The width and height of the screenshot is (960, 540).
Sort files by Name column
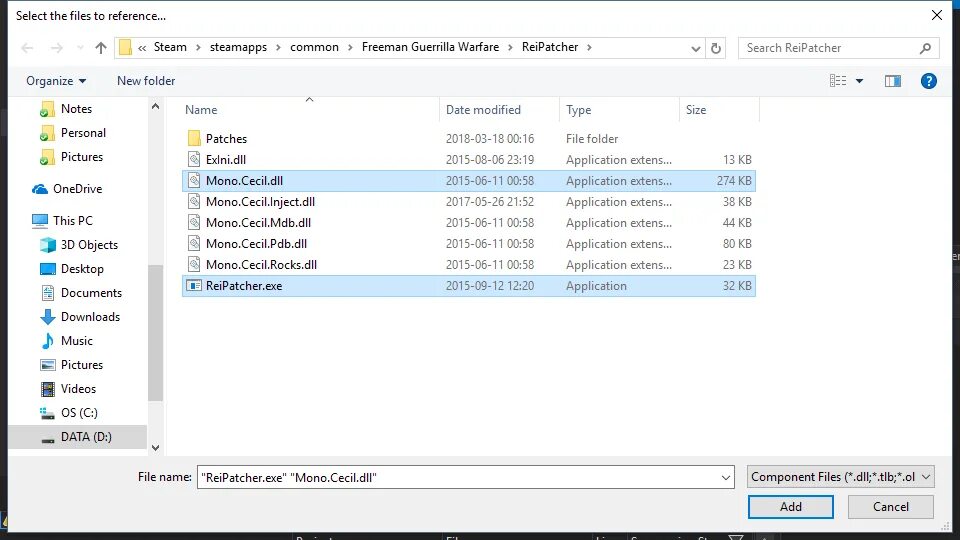(201, 110)
